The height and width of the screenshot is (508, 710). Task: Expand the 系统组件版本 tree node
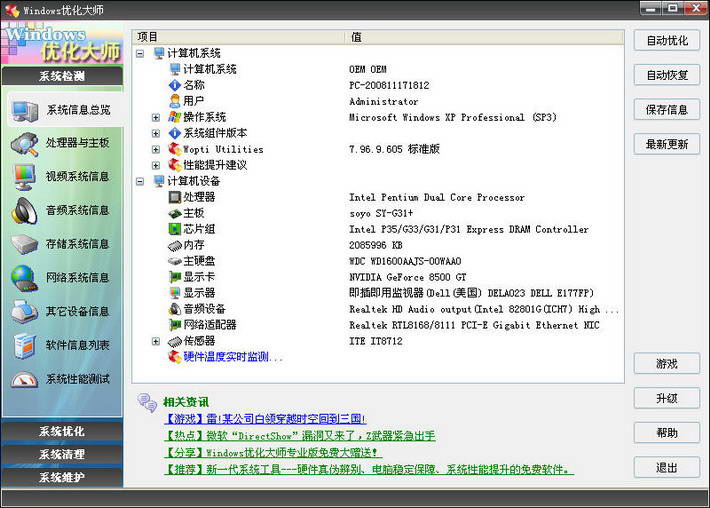tap(156, 133)
